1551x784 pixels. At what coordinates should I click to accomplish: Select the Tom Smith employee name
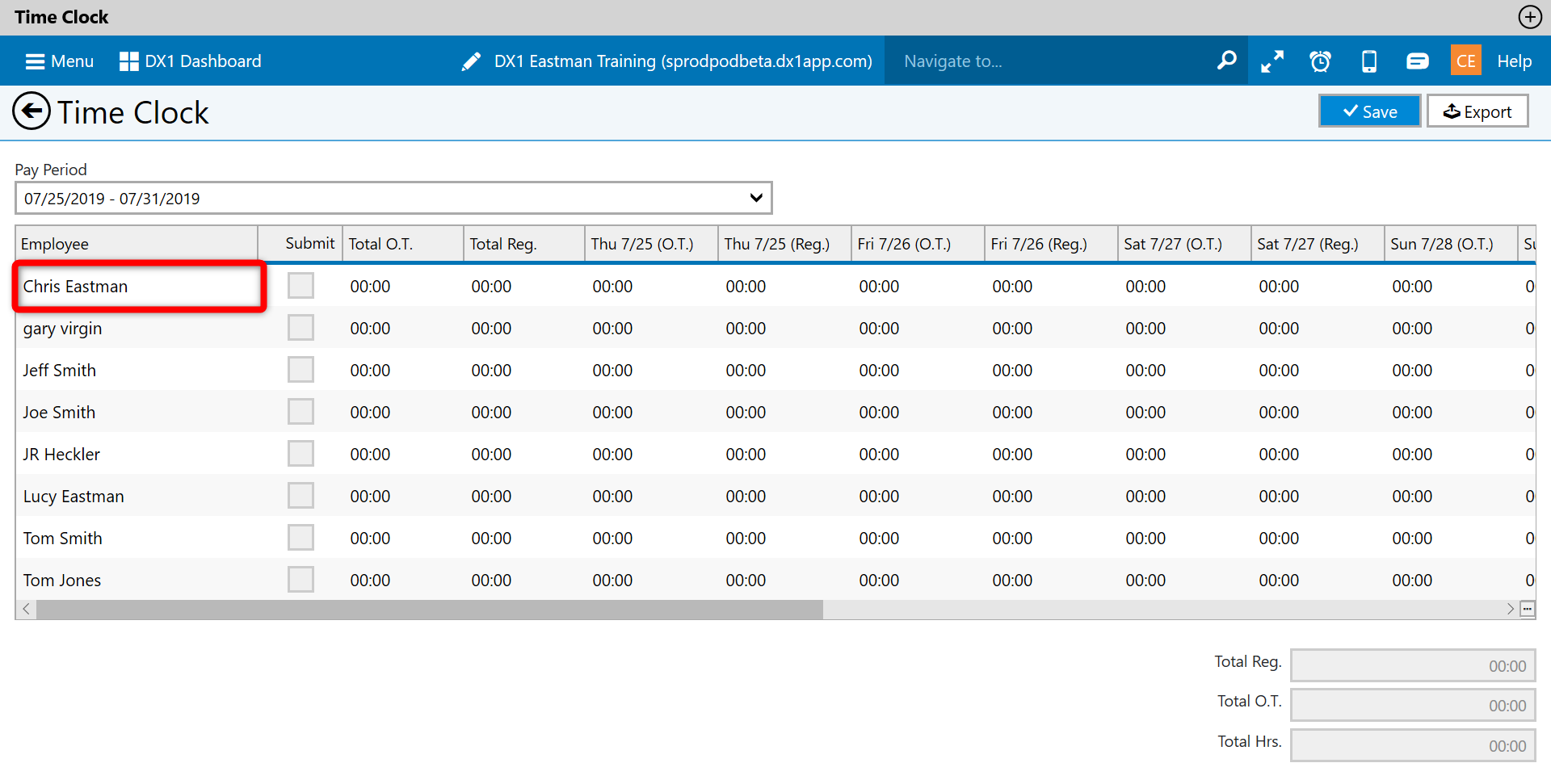click(63, 539)
